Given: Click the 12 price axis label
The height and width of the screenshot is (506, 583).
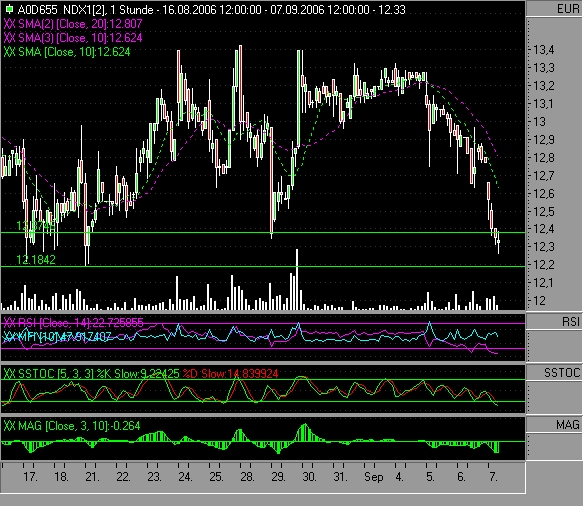Looking at the screenshot, I should click(x=539, y=300).
